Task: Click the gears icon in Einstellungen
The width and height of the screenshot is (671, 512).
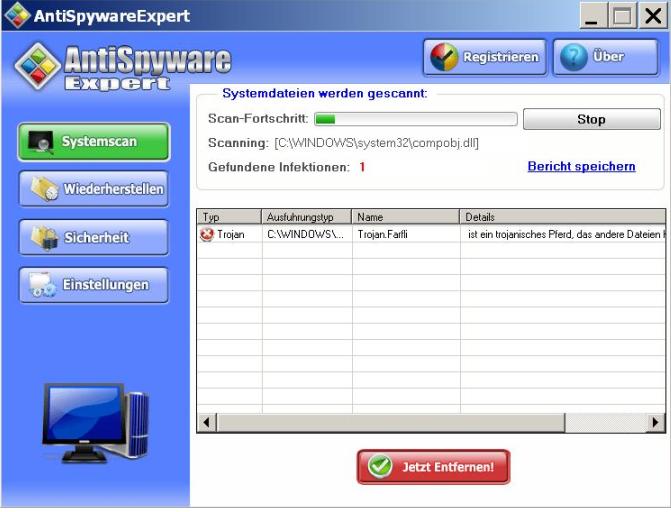Action: (42, 285)
